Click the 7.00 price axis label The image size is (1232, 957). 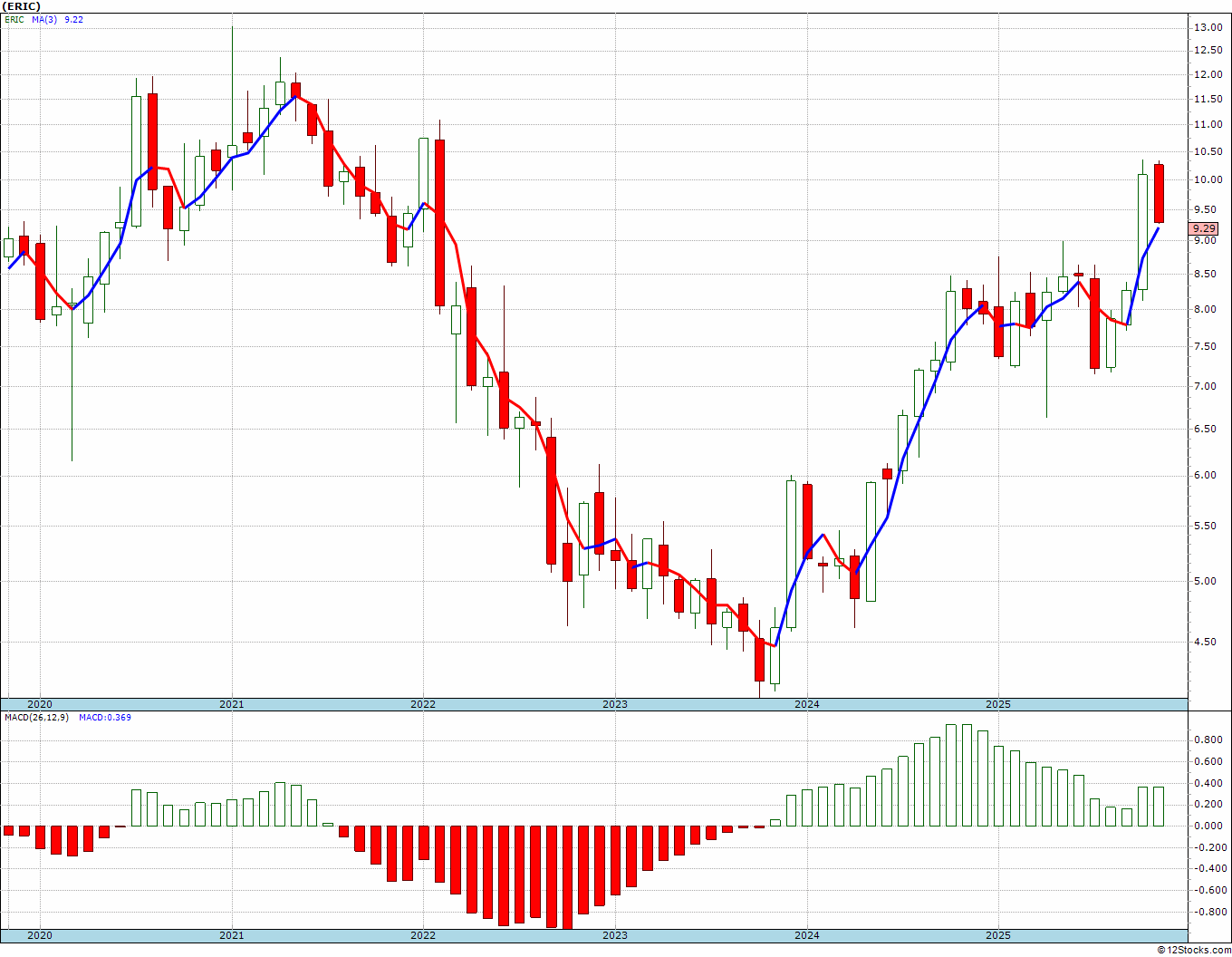(1206, 386)
